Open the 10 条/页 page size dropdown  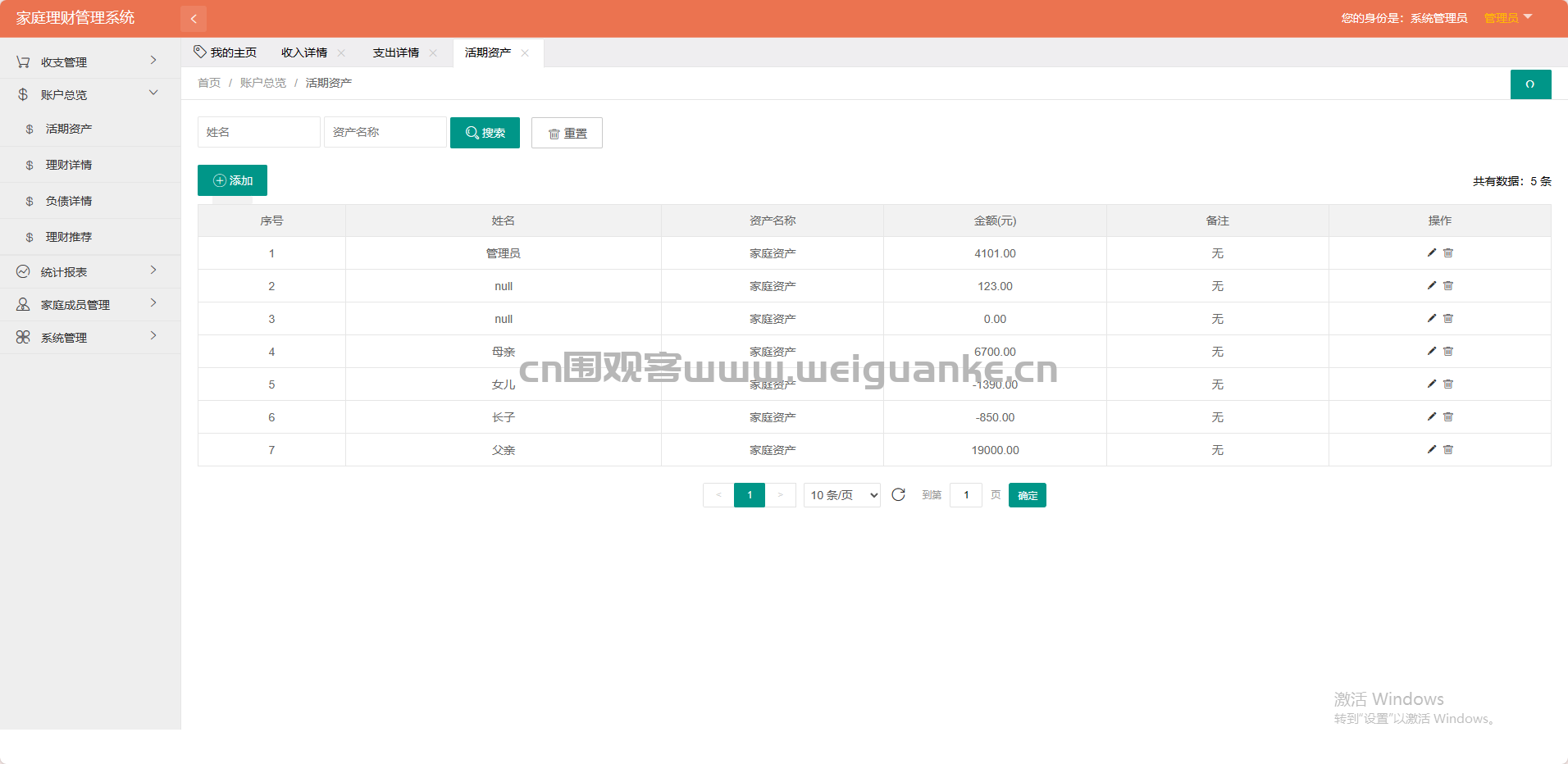coord(842,495)
